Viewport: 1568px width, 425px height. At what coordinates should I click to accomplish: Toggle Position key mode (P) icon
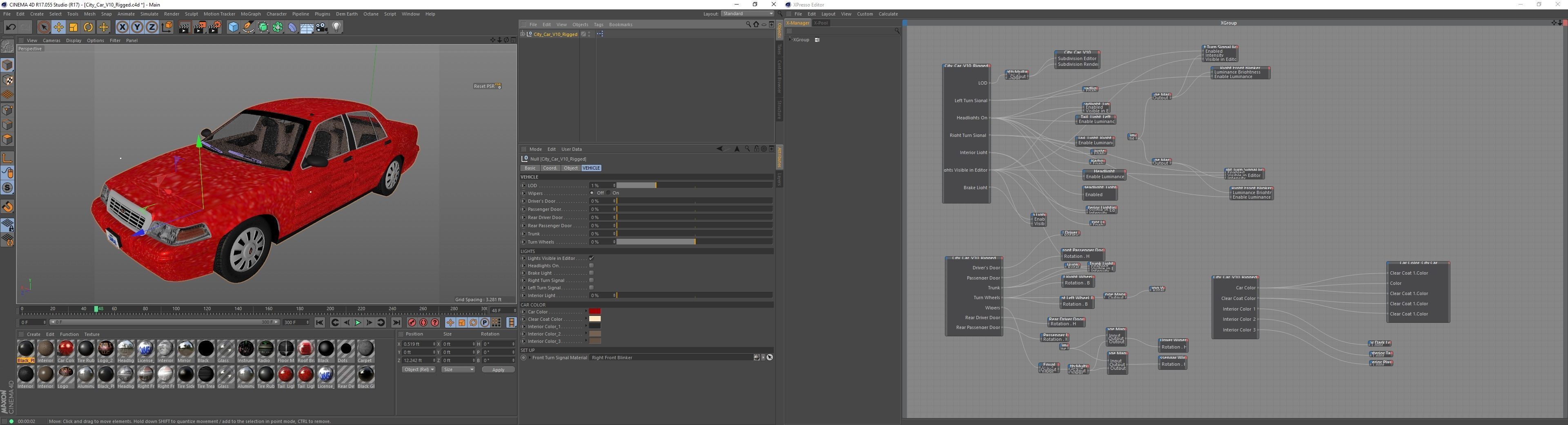485,323
